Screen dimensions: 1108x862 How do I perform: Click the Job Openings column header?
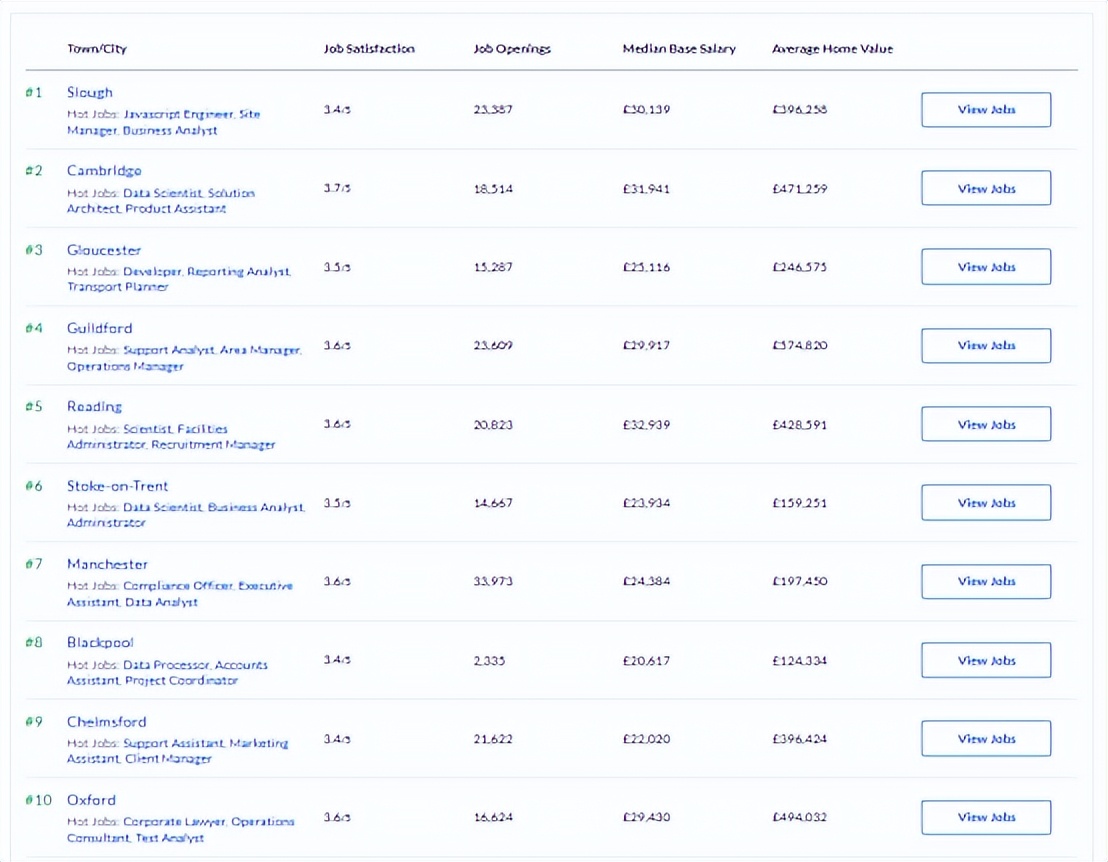511,49
